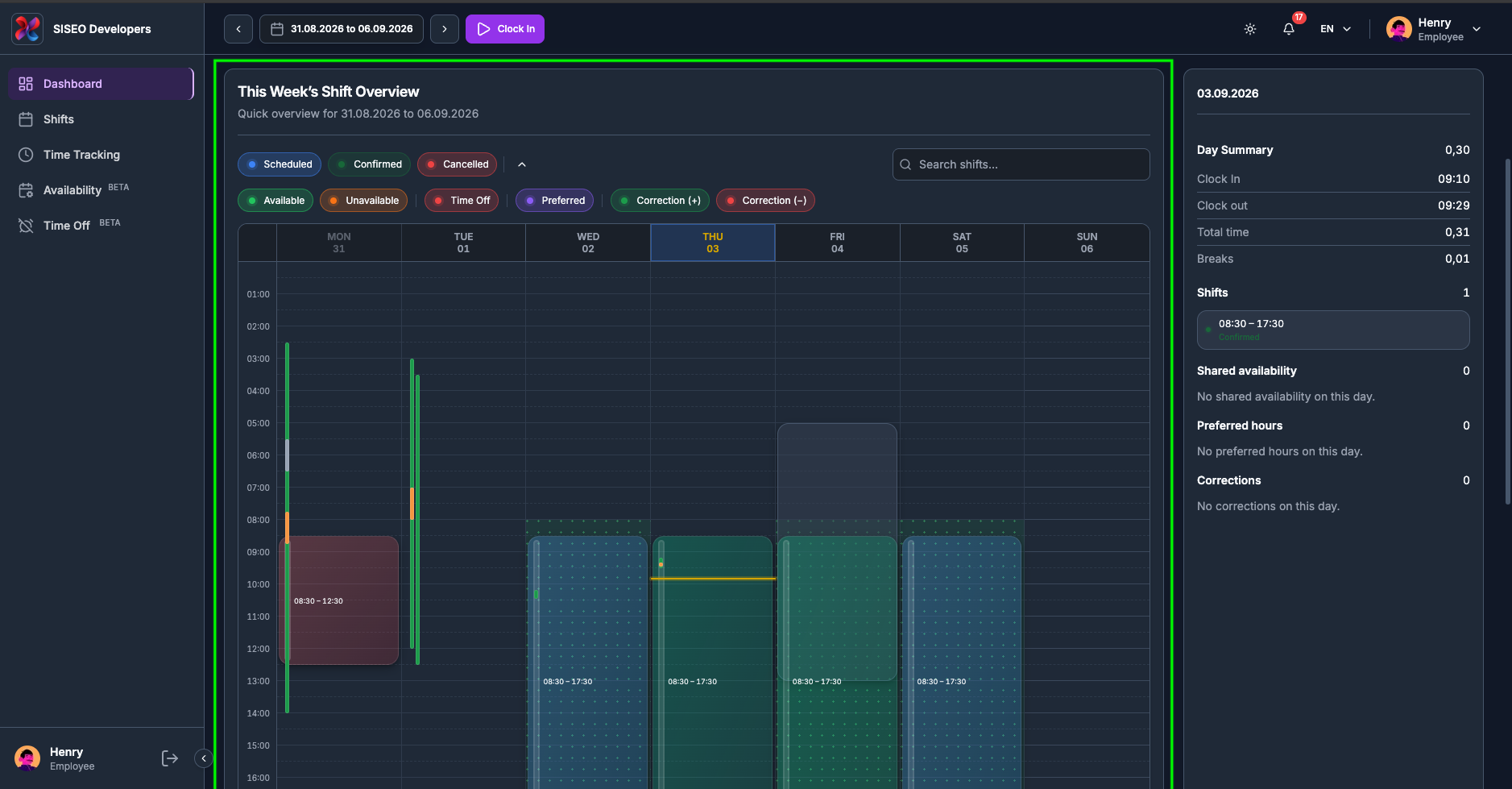Select the TUE 01 day header
Viewport: 1512px width, 789px height.
point(463,243)
